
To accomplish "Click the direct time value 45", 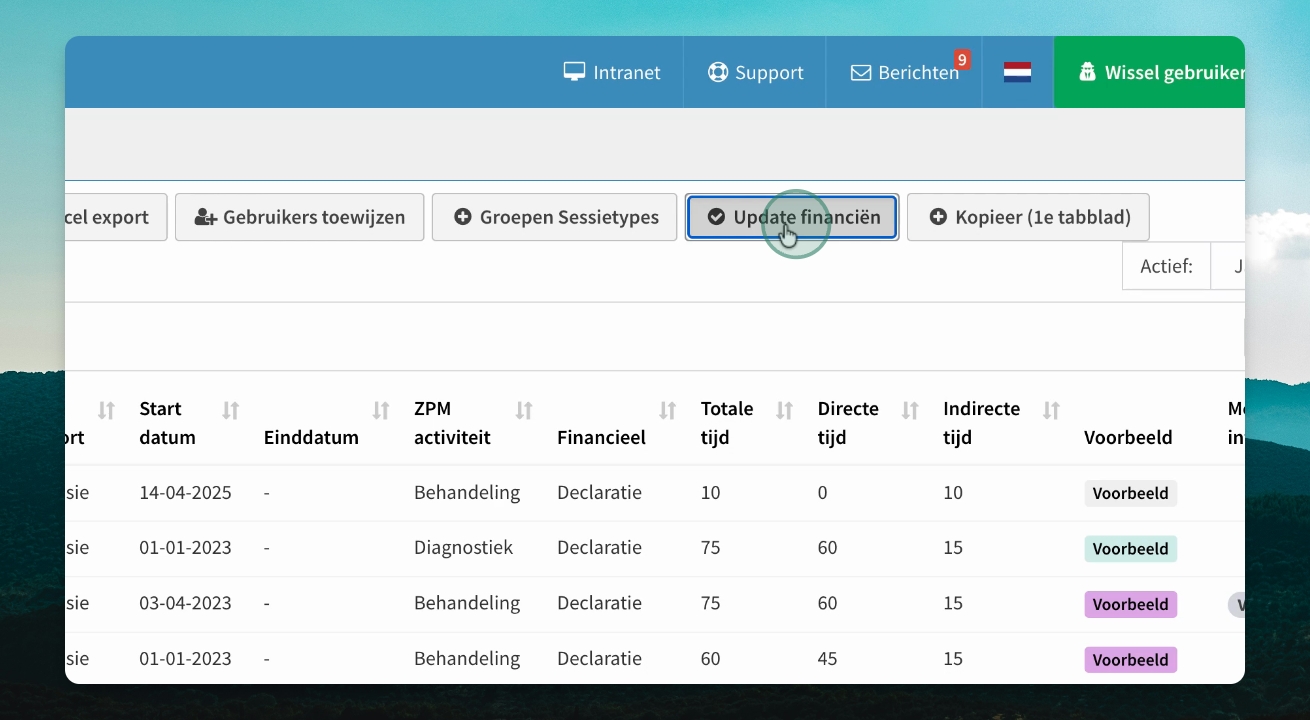I will click(x=827, y=659).
